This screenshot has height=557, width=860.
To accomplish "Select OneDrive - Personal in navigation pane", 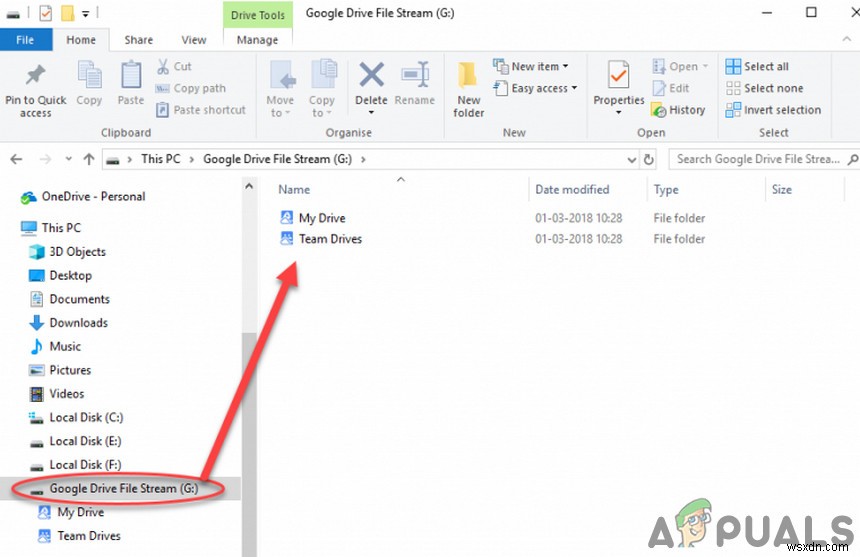I will (x=83, y=197).
